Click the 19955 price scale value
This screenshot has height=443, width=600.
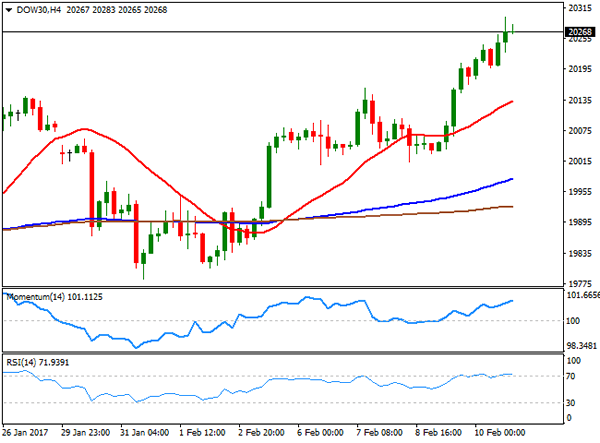coord(580,192)
